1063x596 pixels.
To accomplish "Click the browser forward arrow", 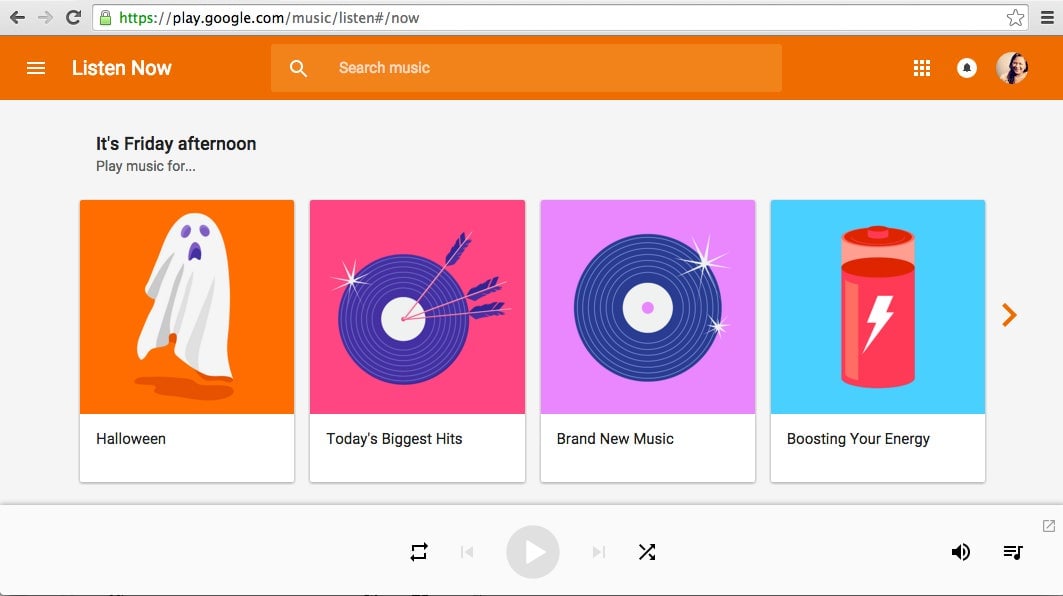I will pyautogui.click(x=45, y=18).
